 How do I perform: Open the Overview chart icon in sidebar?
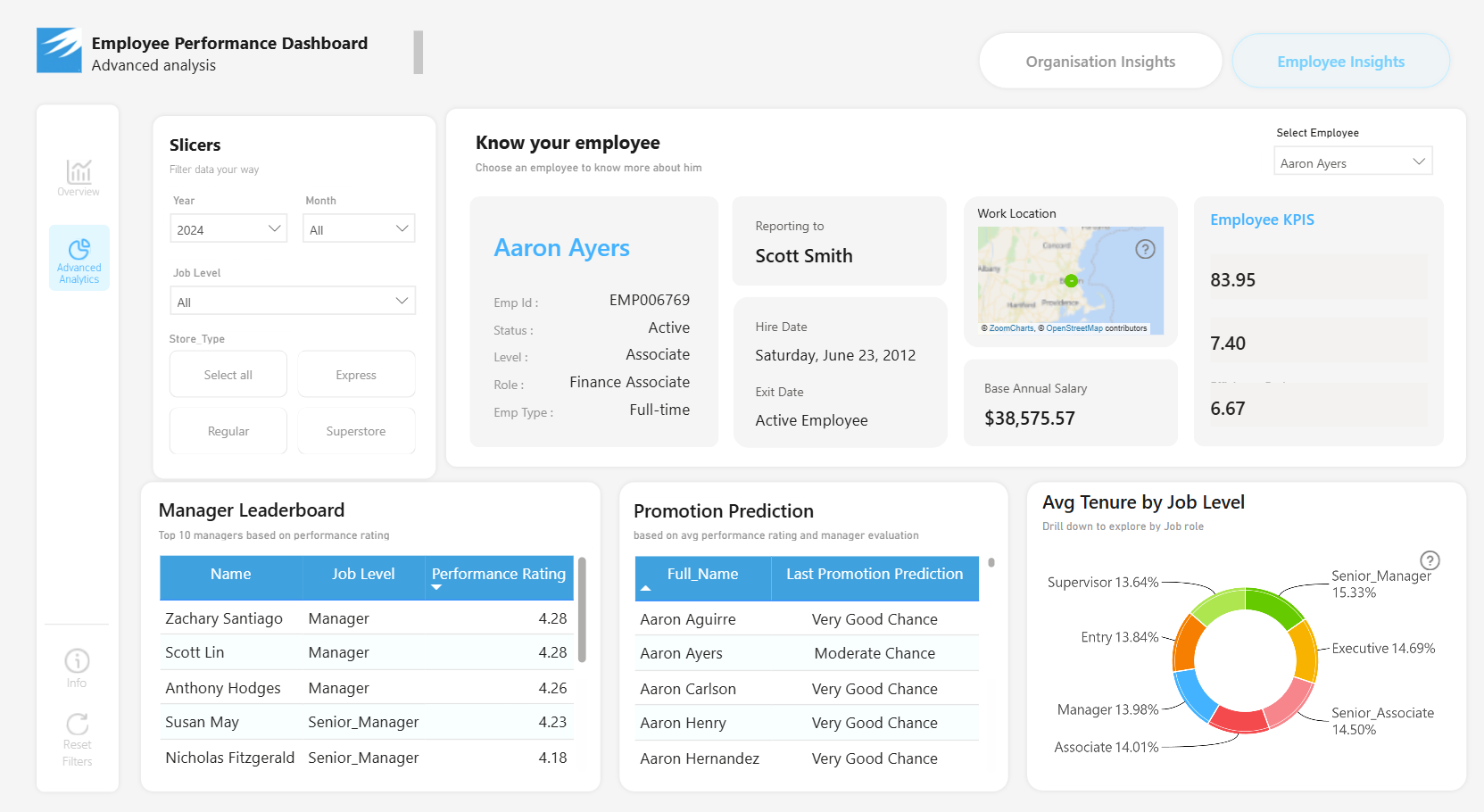tap(79, 171)
